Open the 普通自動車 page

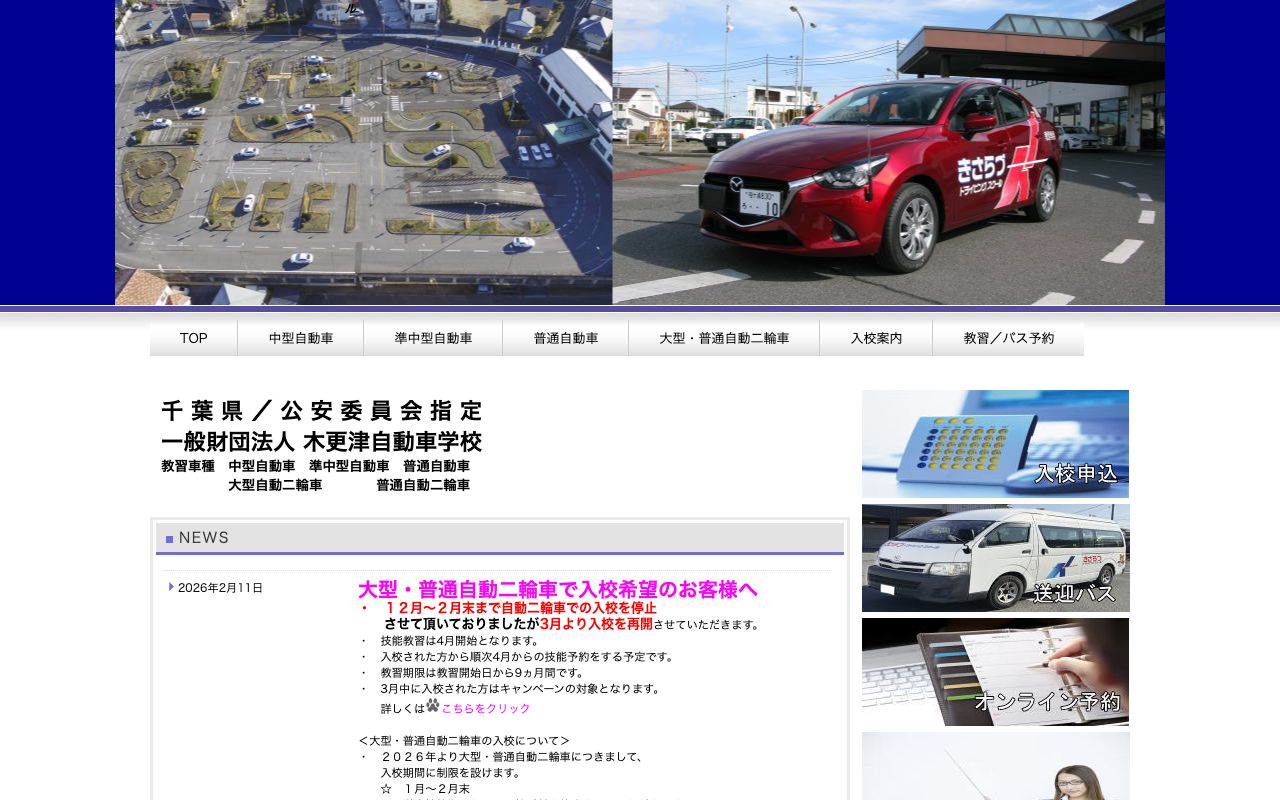[x=565, y=338]
